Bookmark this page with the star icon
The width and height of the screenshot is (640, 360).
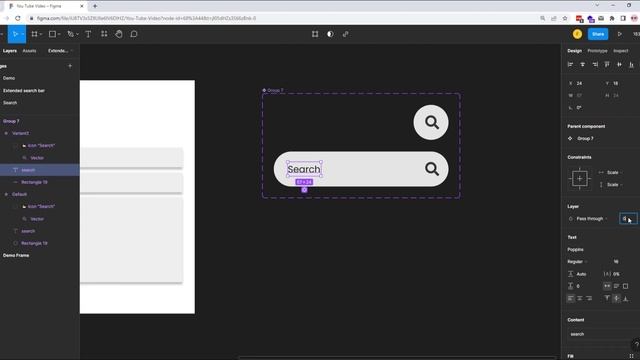[565, 18]
